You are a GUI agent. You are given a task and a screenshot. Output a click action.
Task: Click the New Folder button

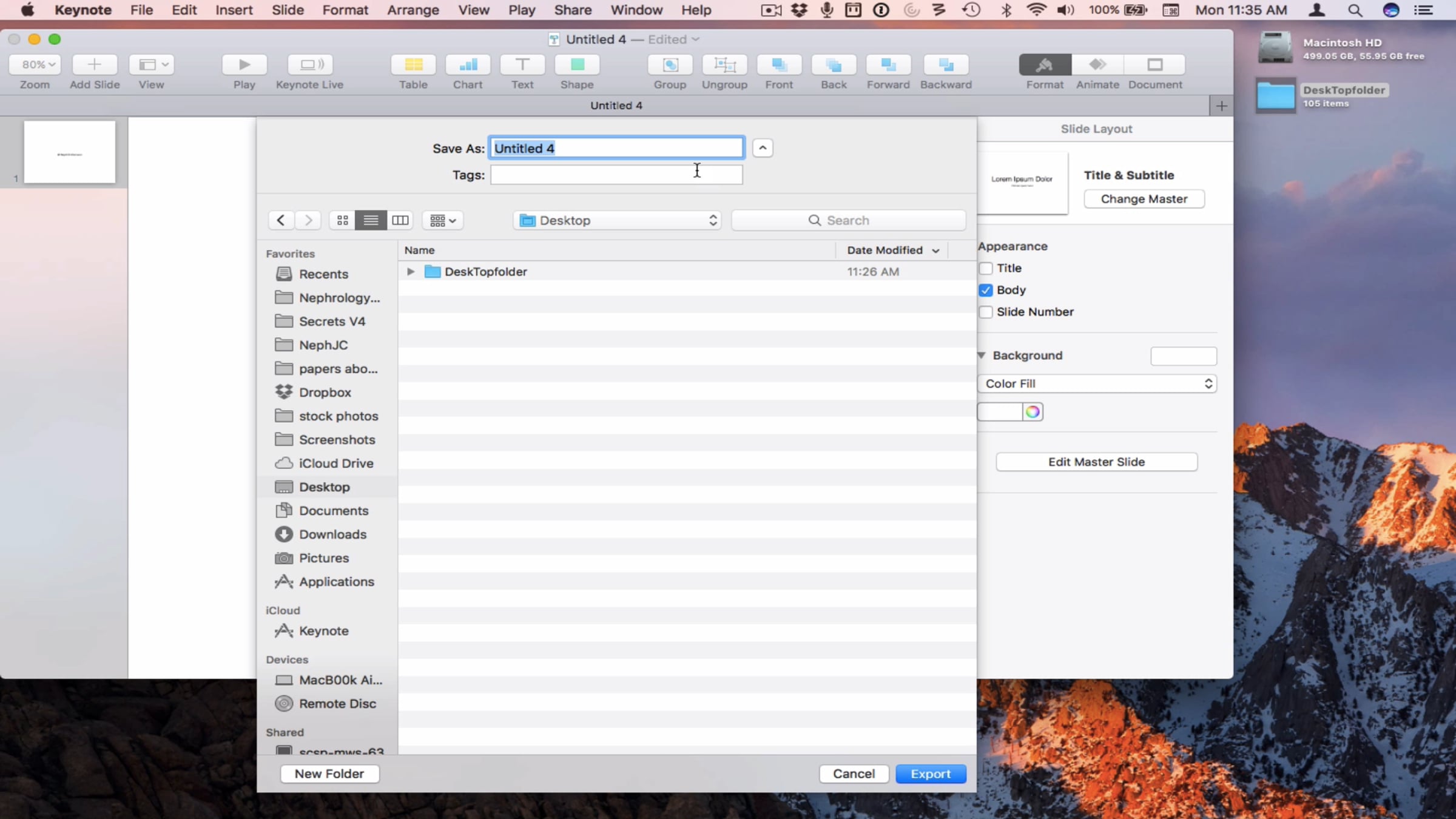[329, 773]
